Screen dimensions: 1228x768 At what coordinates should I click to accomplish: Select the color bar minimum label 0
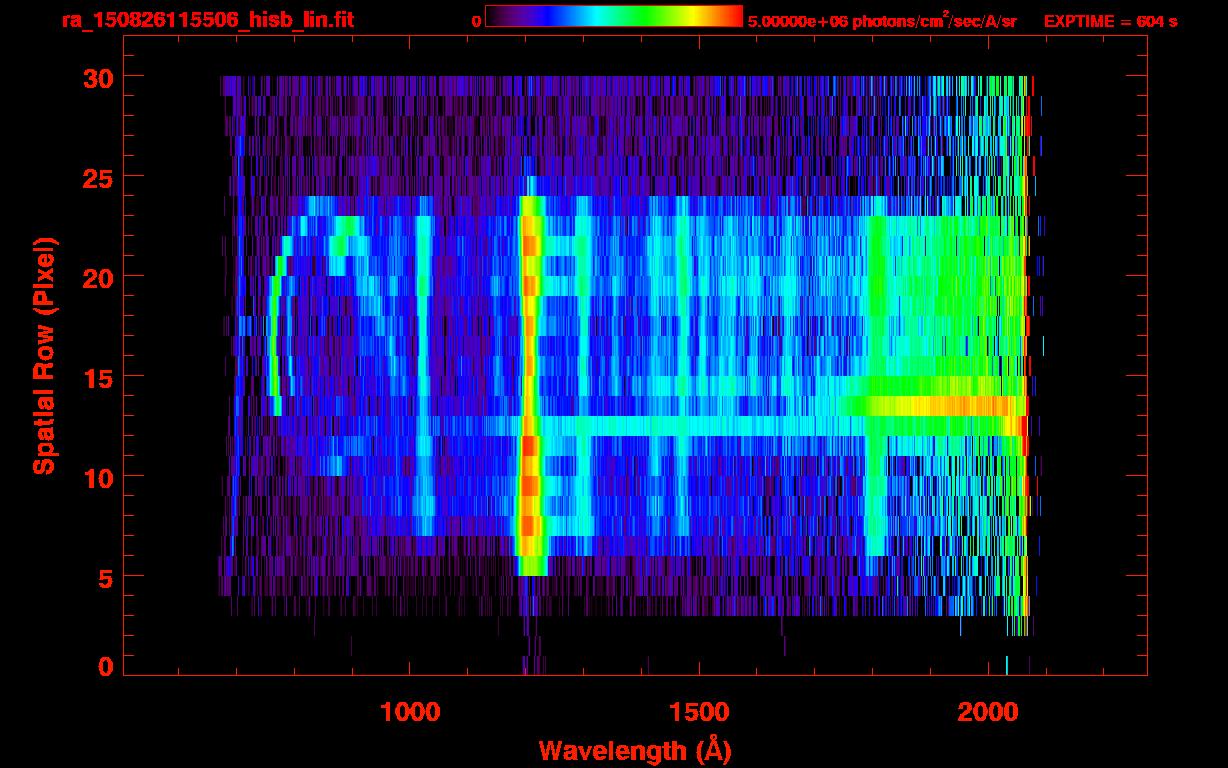pos(476,21)
